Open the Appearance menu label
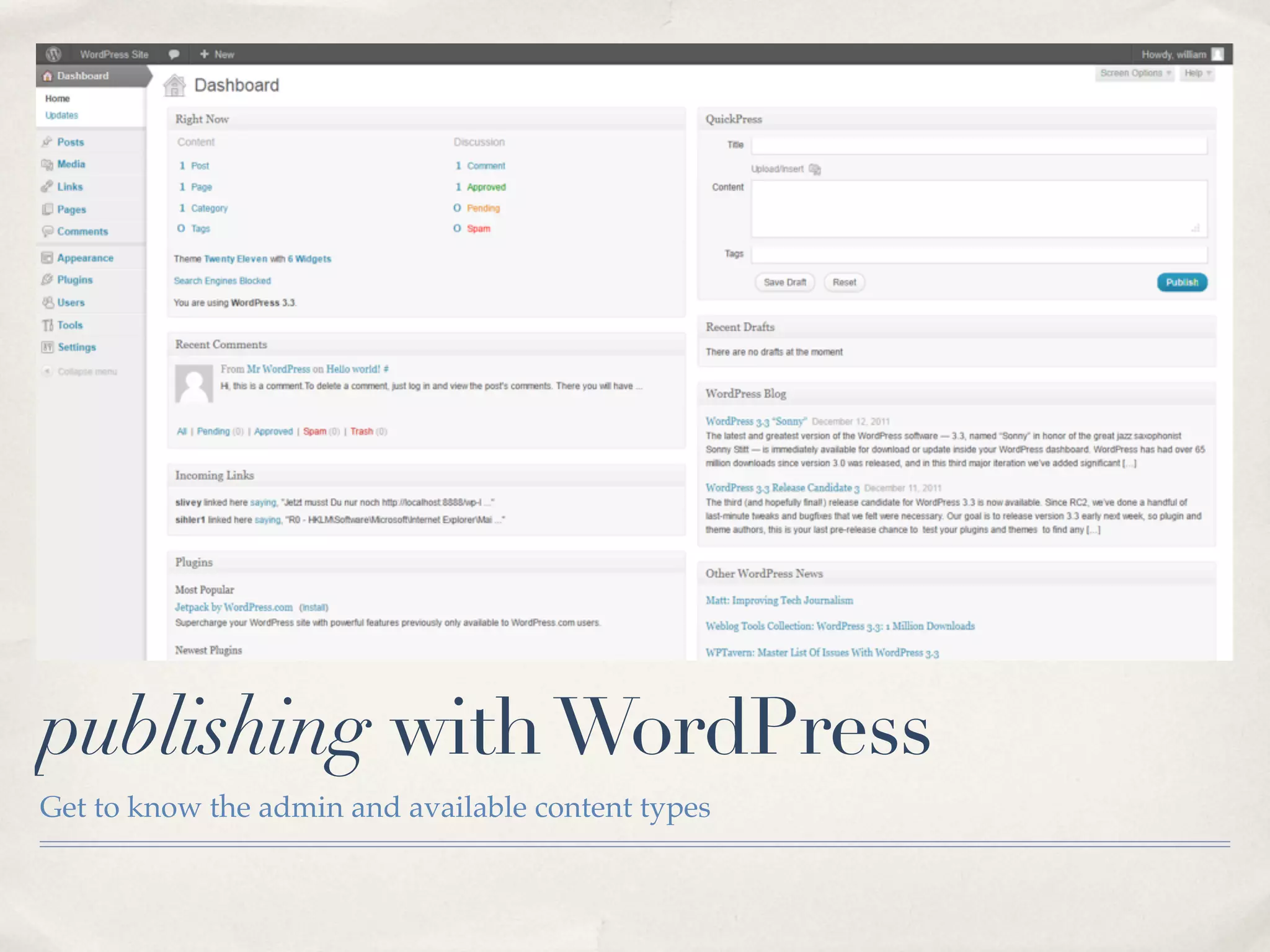The width and height of the screenshot is (1270, 952). 86,258
